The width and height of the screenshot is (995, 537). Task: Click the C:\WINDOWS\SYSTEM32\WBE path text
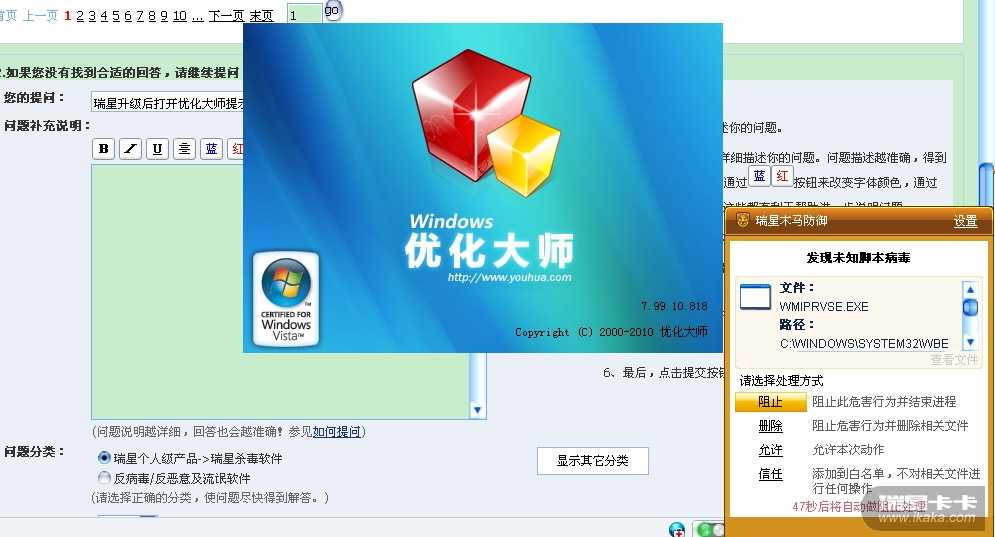coord(864,343)
